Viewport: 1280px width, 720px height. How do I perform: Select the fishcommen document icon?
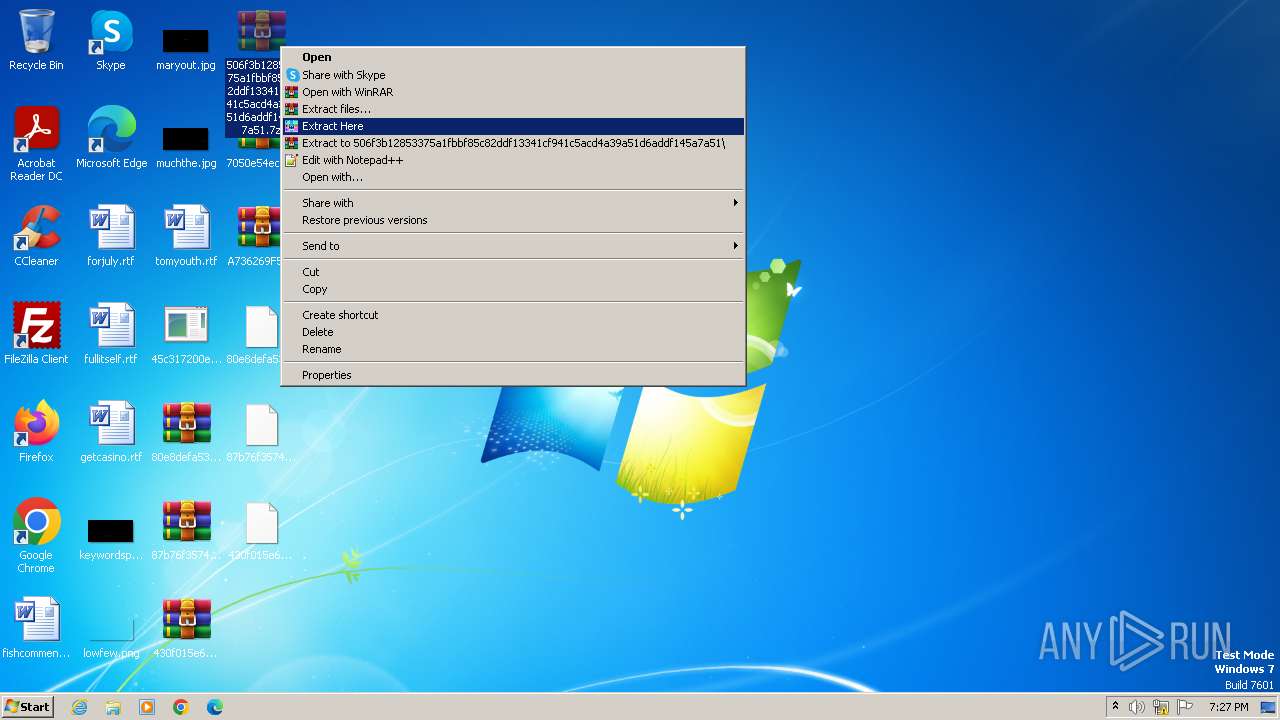[x=36, y=628]
